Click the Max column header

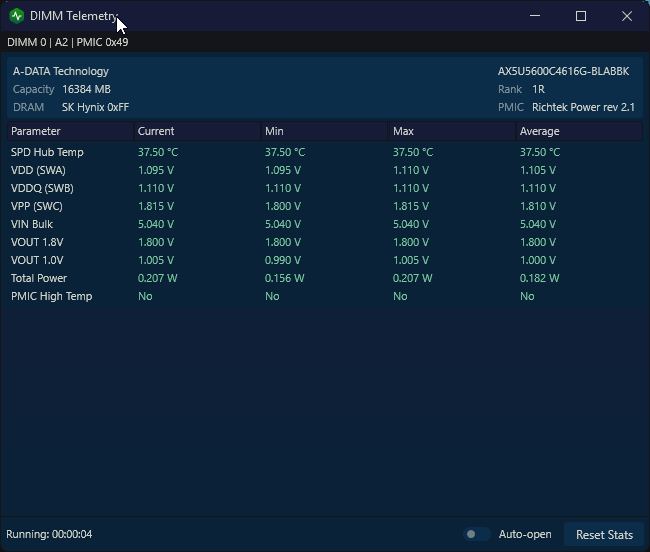[x=452, y=131]
